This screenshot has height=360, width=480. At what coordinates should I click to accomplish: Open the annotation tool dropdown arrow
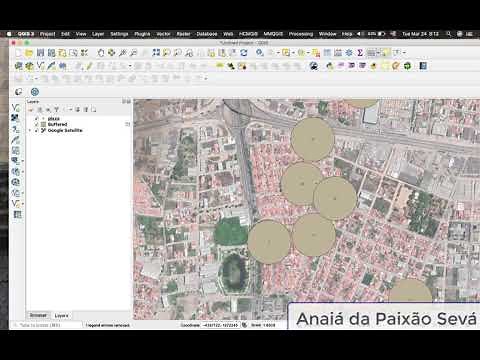coord(404,53)
